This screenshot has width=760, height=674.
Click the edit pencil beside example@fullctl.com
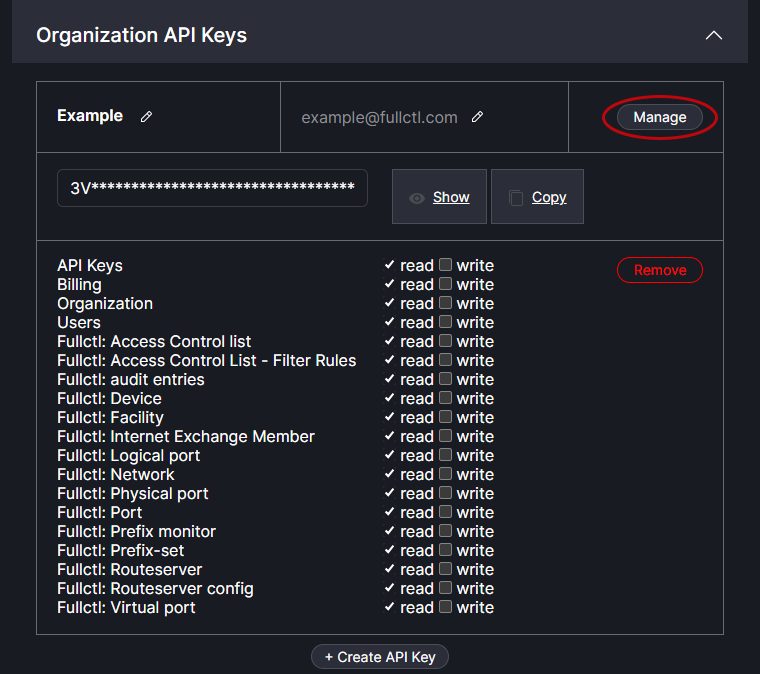(477, 117)
